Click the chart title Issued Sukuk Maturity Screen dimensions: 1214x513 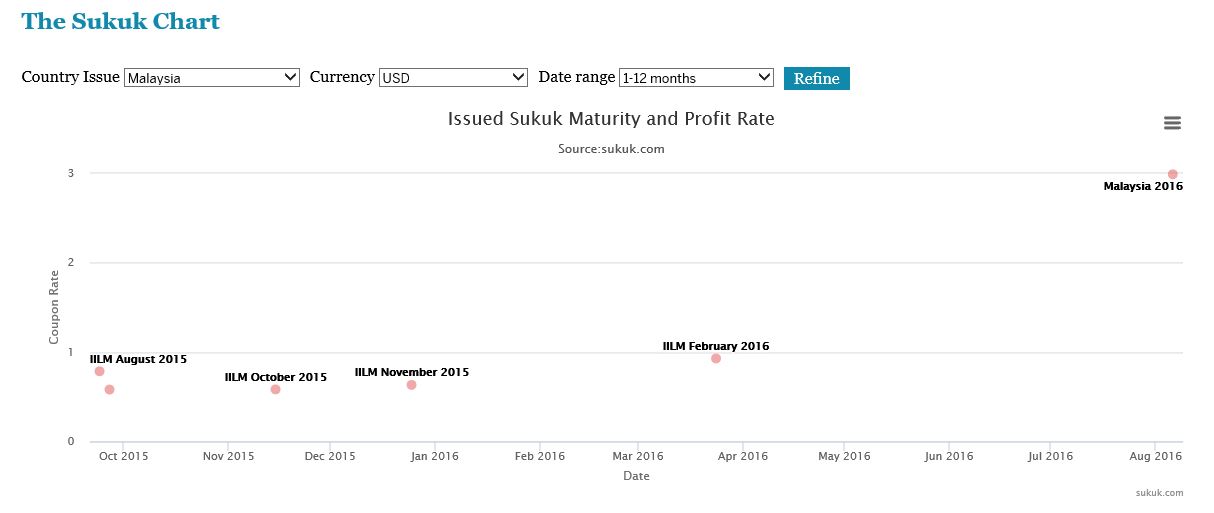click(x=611, y=119)
